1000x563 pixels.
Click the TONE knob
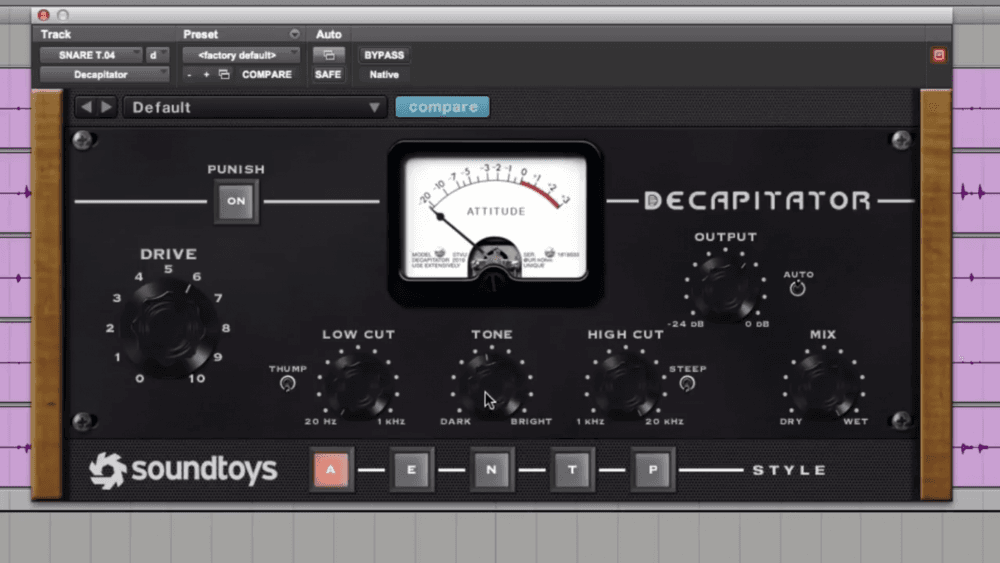[x=492, y=385]
